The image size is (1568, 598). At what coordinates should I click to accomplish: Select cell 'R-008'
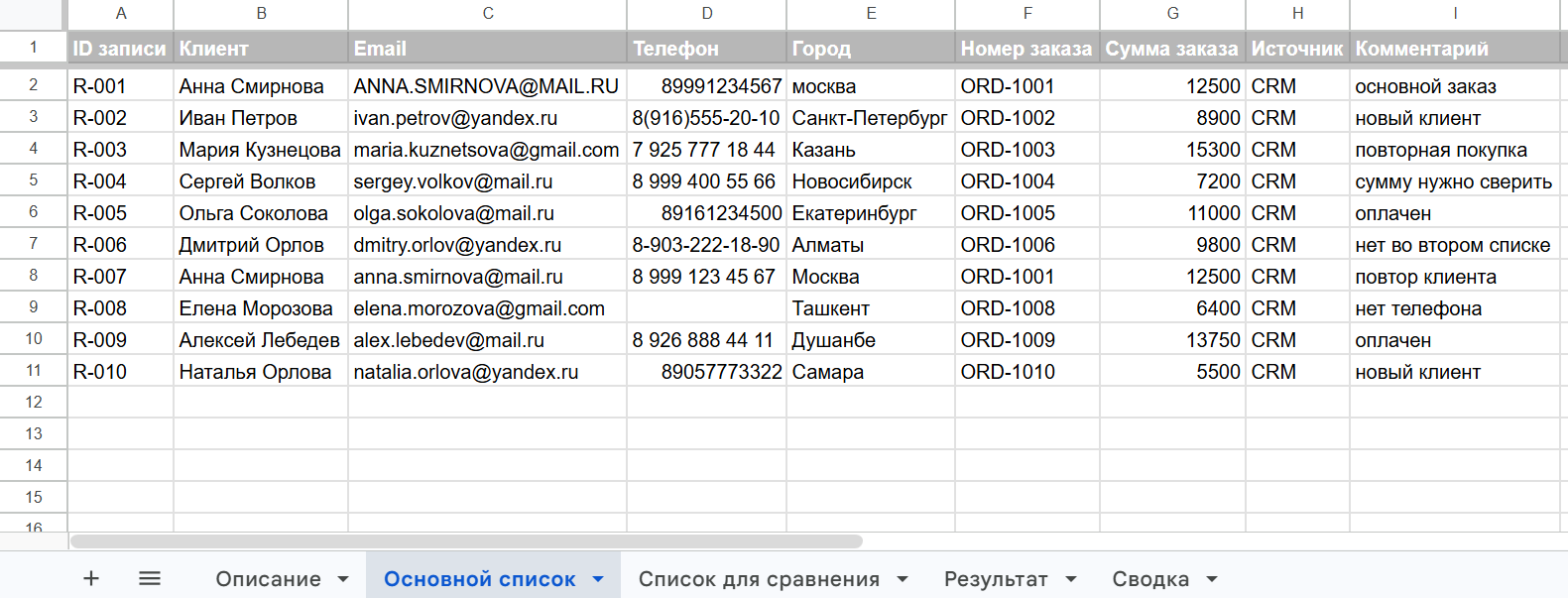[121, 308]
